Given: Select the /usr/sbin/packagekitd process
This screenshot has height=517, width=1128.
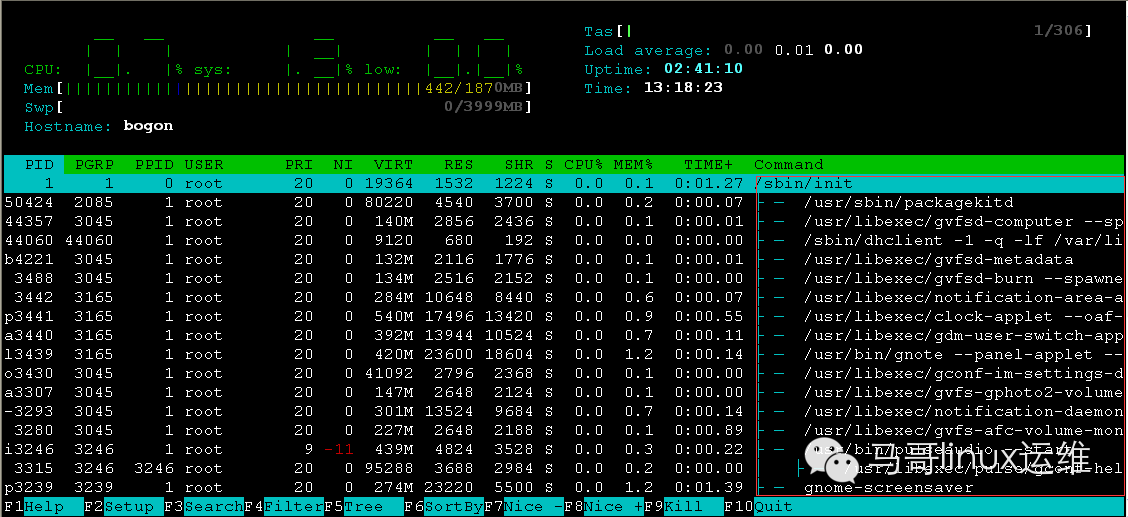Looking at the screenshot, I should [564, 203].
